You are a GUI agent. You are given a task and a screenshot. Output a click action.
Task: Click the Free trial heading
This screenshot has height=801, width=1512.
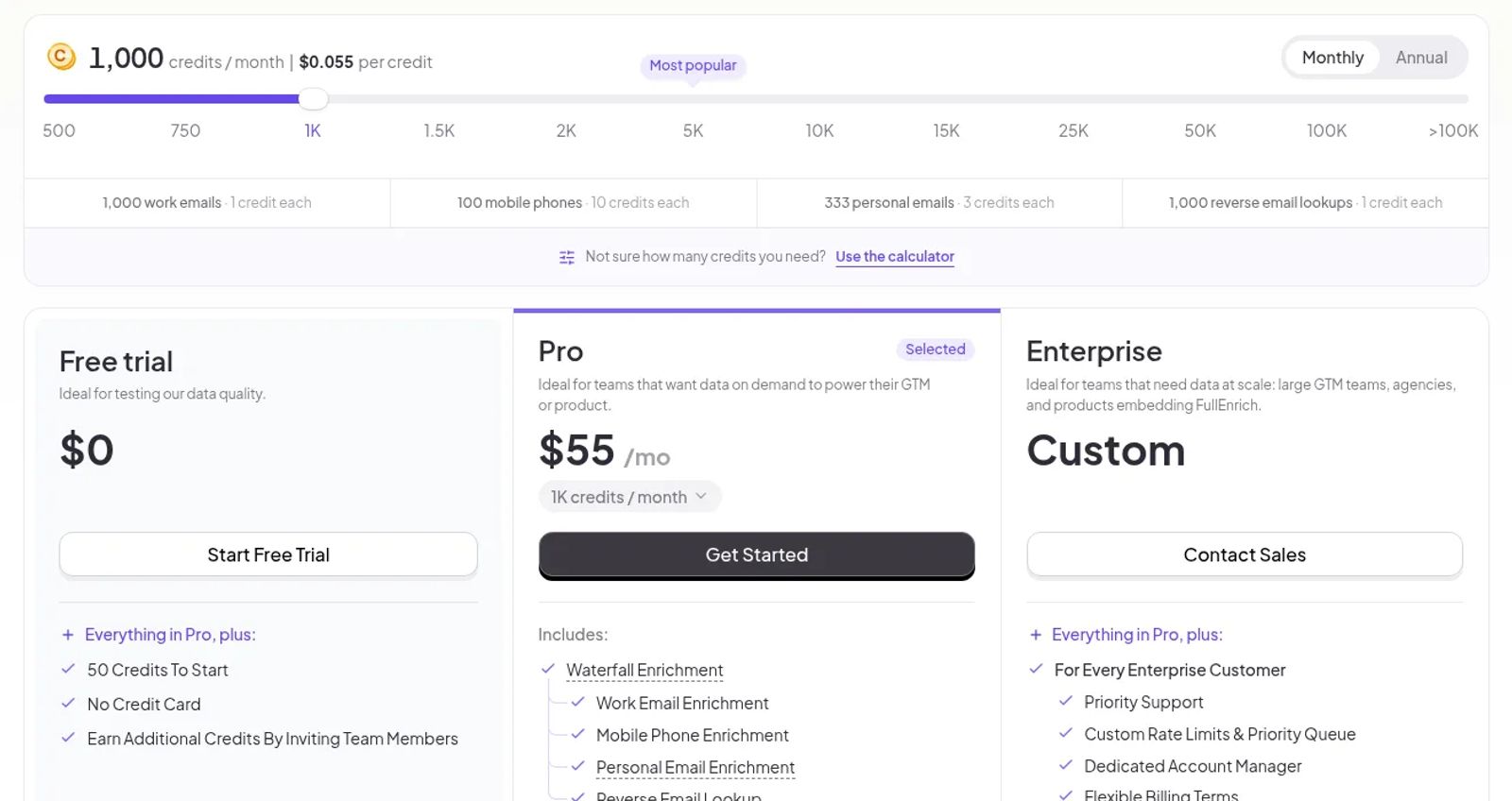tap(116, 361)
